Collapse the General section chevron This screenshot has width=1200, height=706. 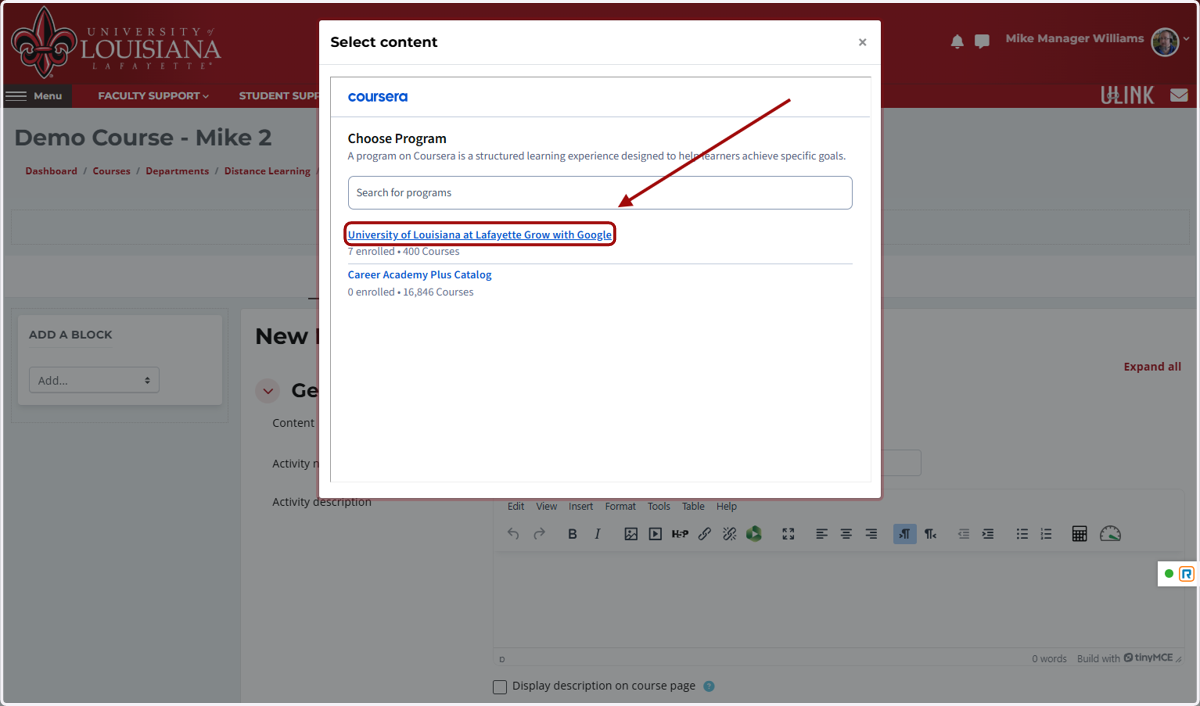(268, 391)
